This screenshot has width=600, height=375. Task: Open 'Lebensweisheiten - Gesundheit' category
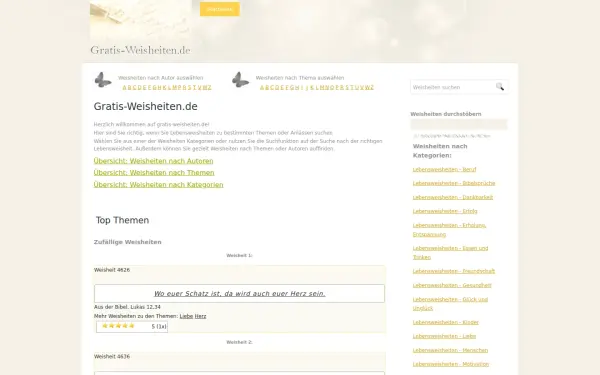tap(452, 285)
